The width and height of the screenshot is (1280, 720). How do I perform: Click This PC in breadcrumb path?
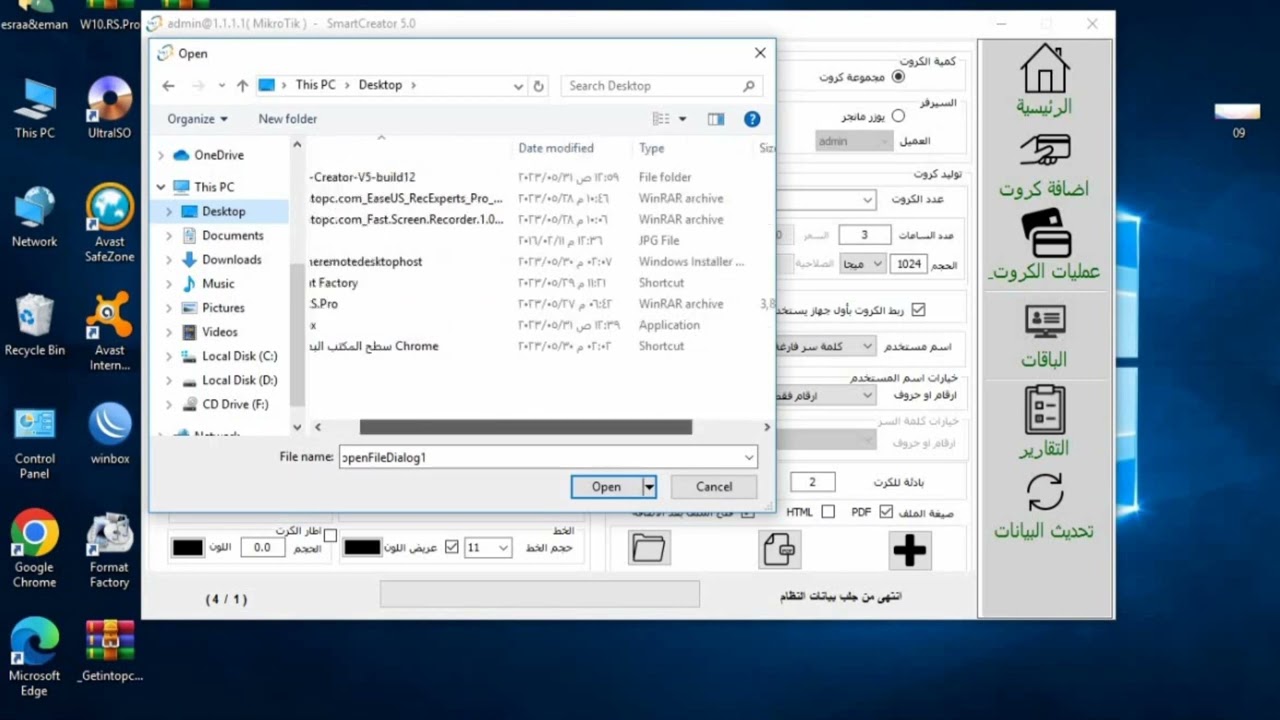tap(315, 85)
